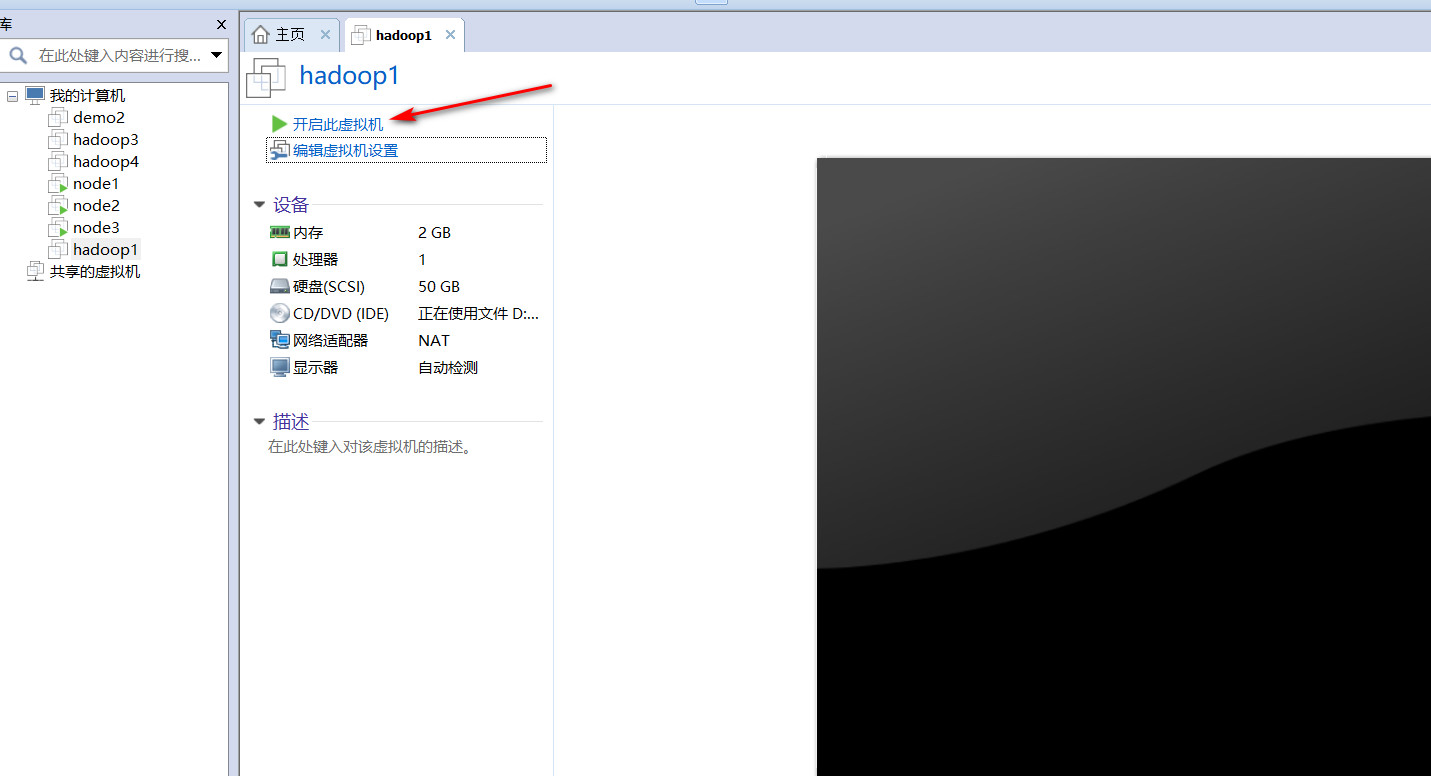Open the 显示器 device entry
The height and width of the screenshot is (776, 1431).
[316, 367]
